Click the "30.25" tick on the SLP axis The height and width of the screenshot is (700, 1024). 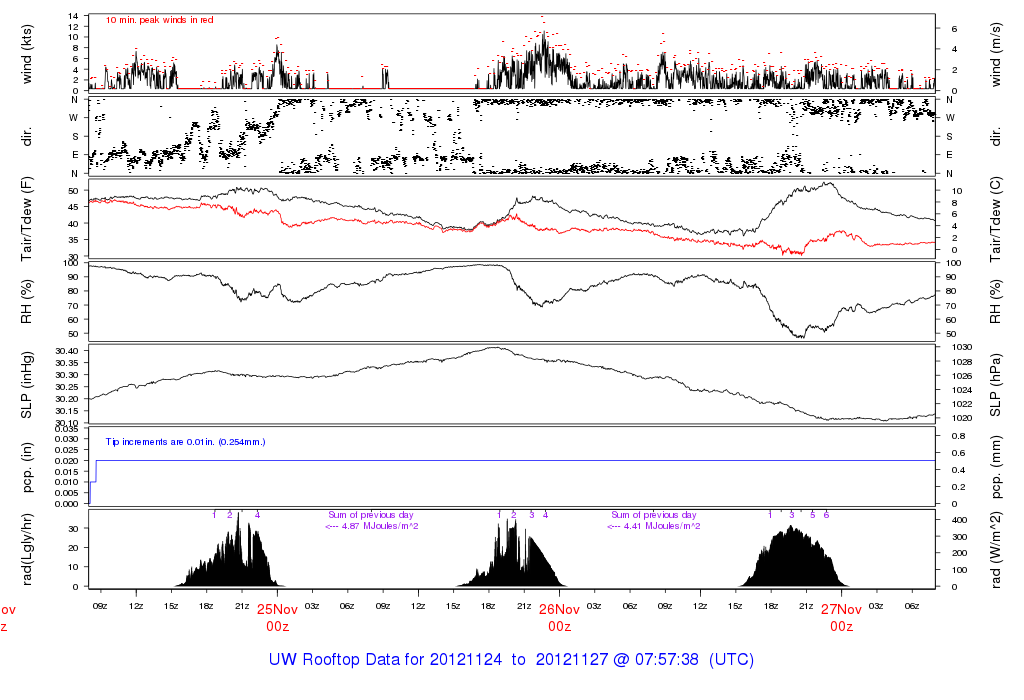(x=67, y=387)
